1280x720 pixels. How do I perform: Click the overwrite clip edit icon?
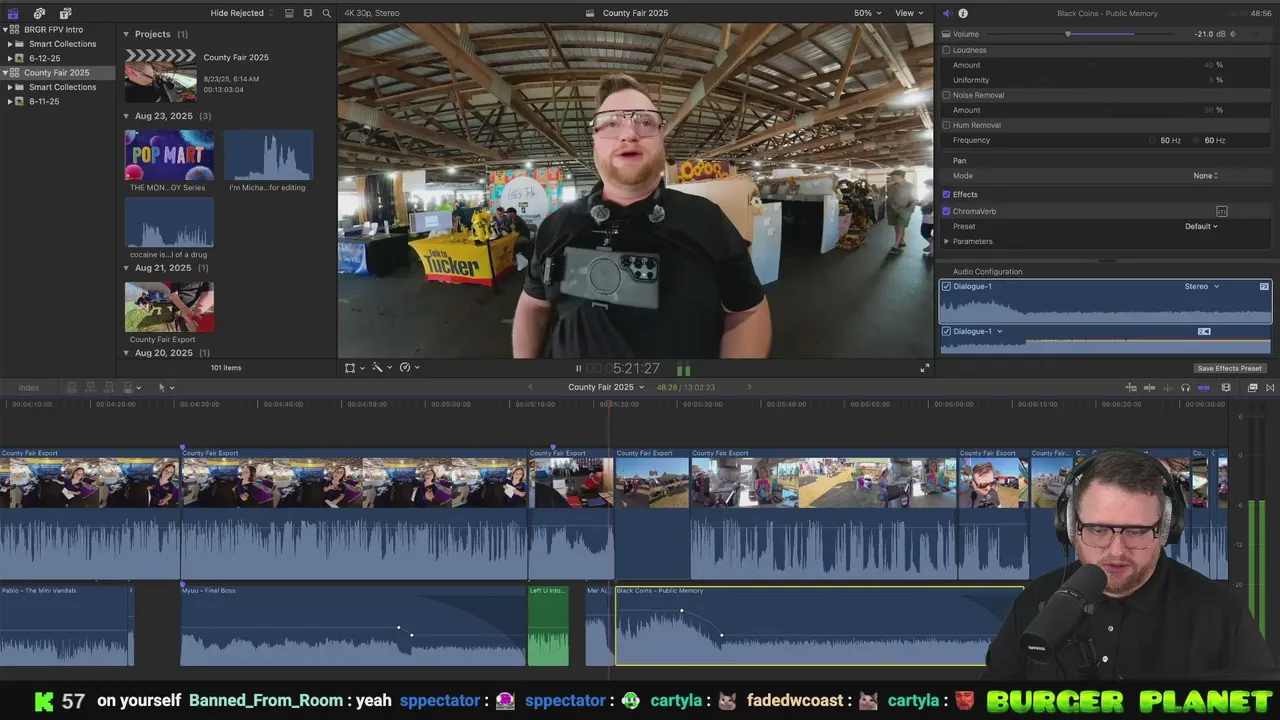(x=127, y=387)
